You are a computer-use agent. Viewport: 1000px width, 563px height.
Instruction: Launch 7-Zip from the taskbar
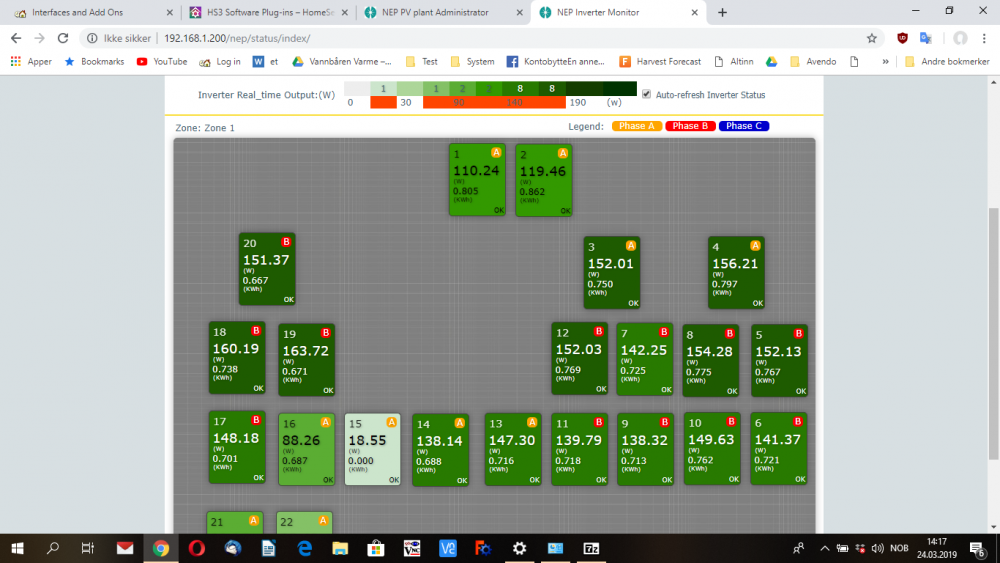[592, 548]
